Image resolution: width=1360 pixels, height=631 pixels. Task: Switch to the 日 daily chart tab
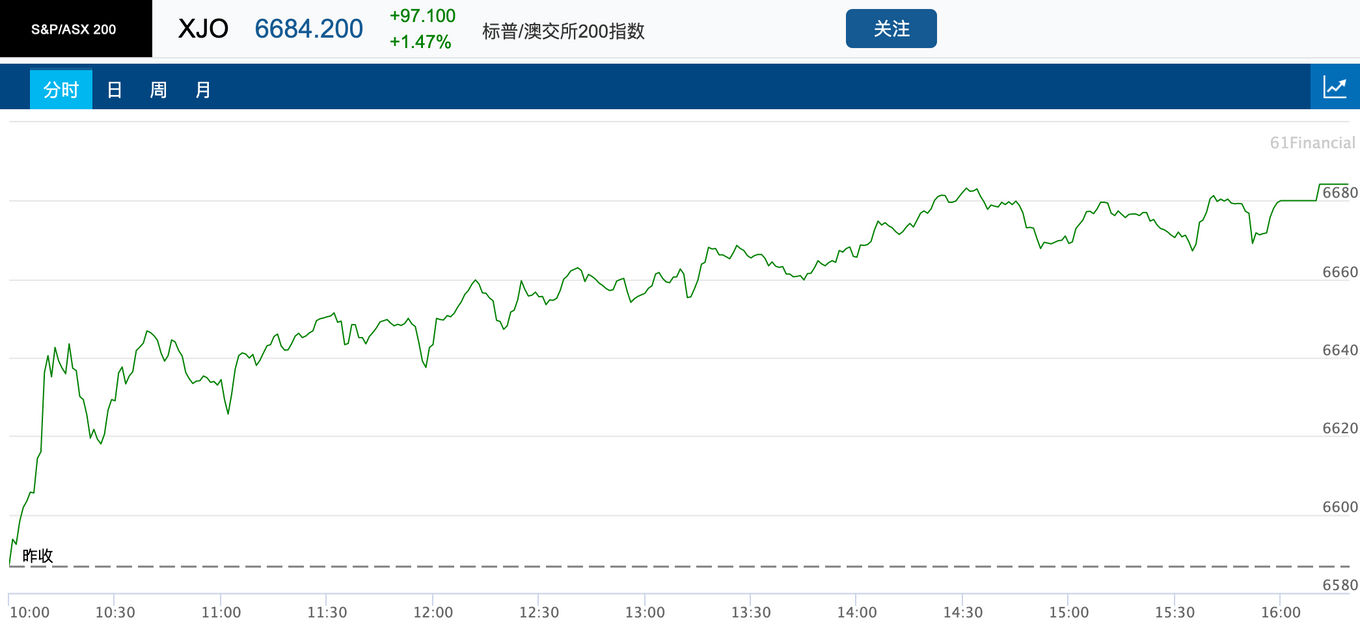point(115,90)
